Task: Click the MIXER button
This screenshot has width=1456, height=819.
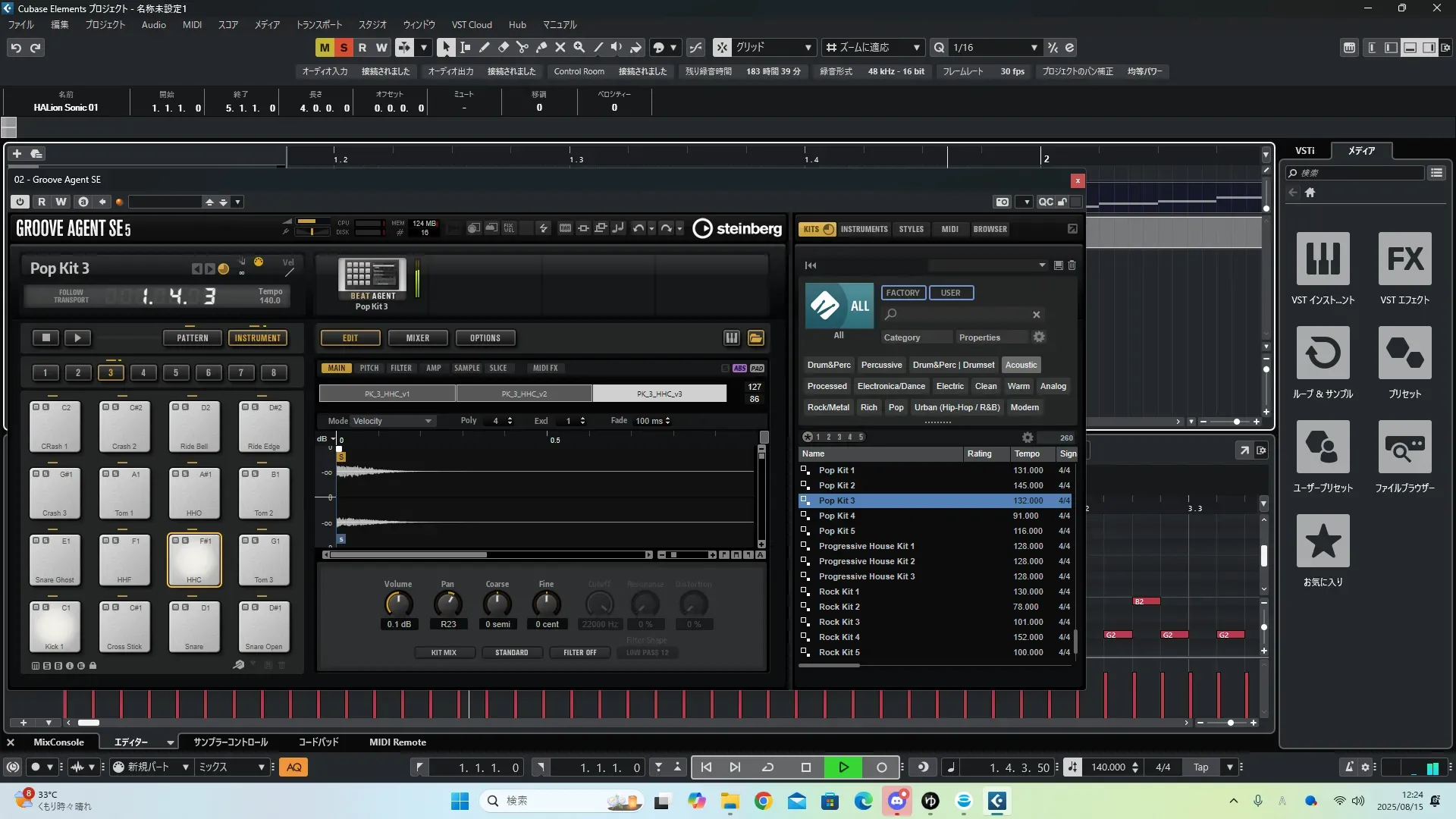Action: (417, 338)
